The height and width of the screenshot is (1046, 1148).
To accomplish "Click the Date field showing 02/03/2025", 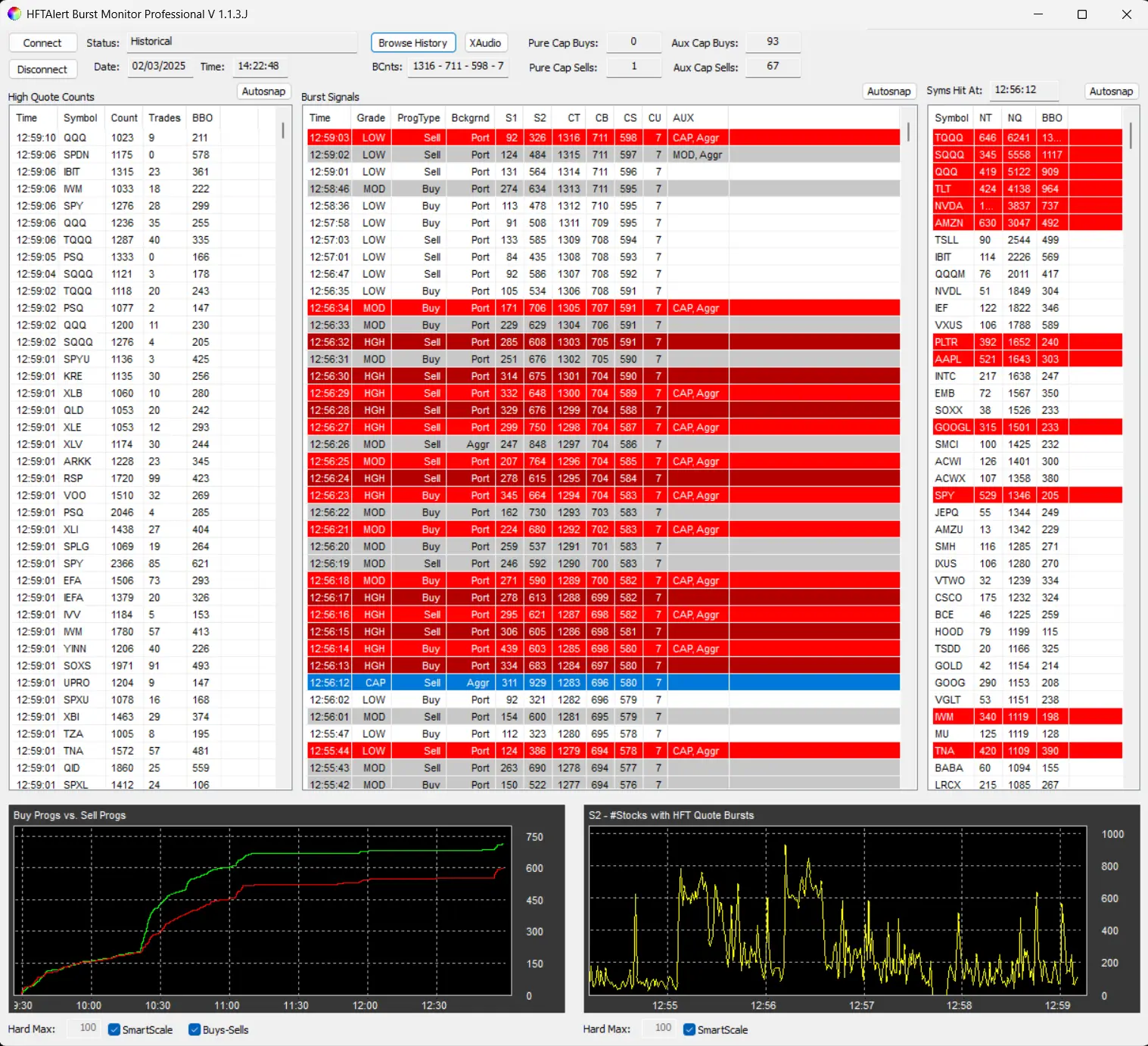I will pos(159,67).
